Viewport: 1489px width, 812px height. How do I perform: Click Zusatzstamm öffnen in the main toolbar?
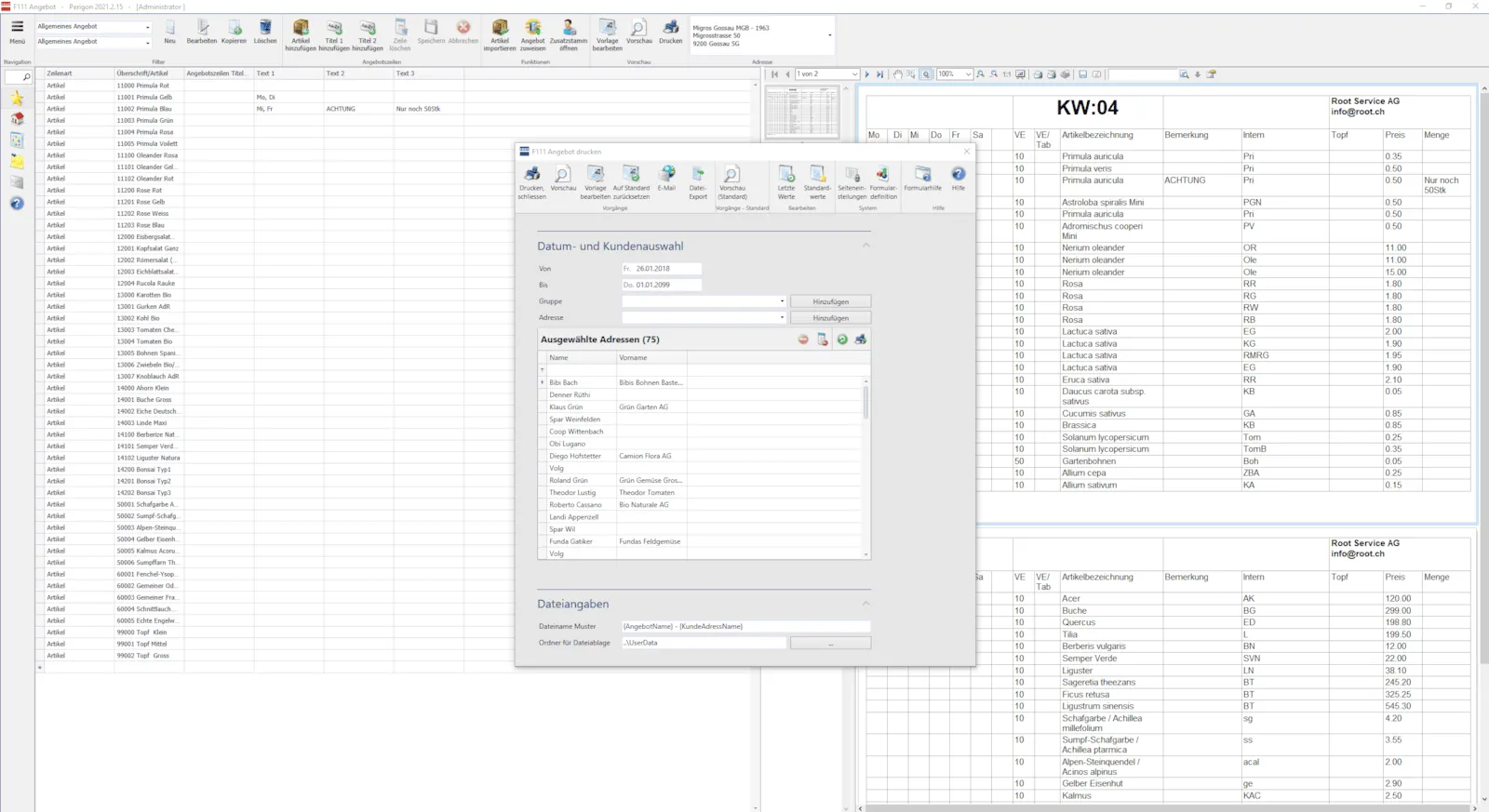pos(569,34)
